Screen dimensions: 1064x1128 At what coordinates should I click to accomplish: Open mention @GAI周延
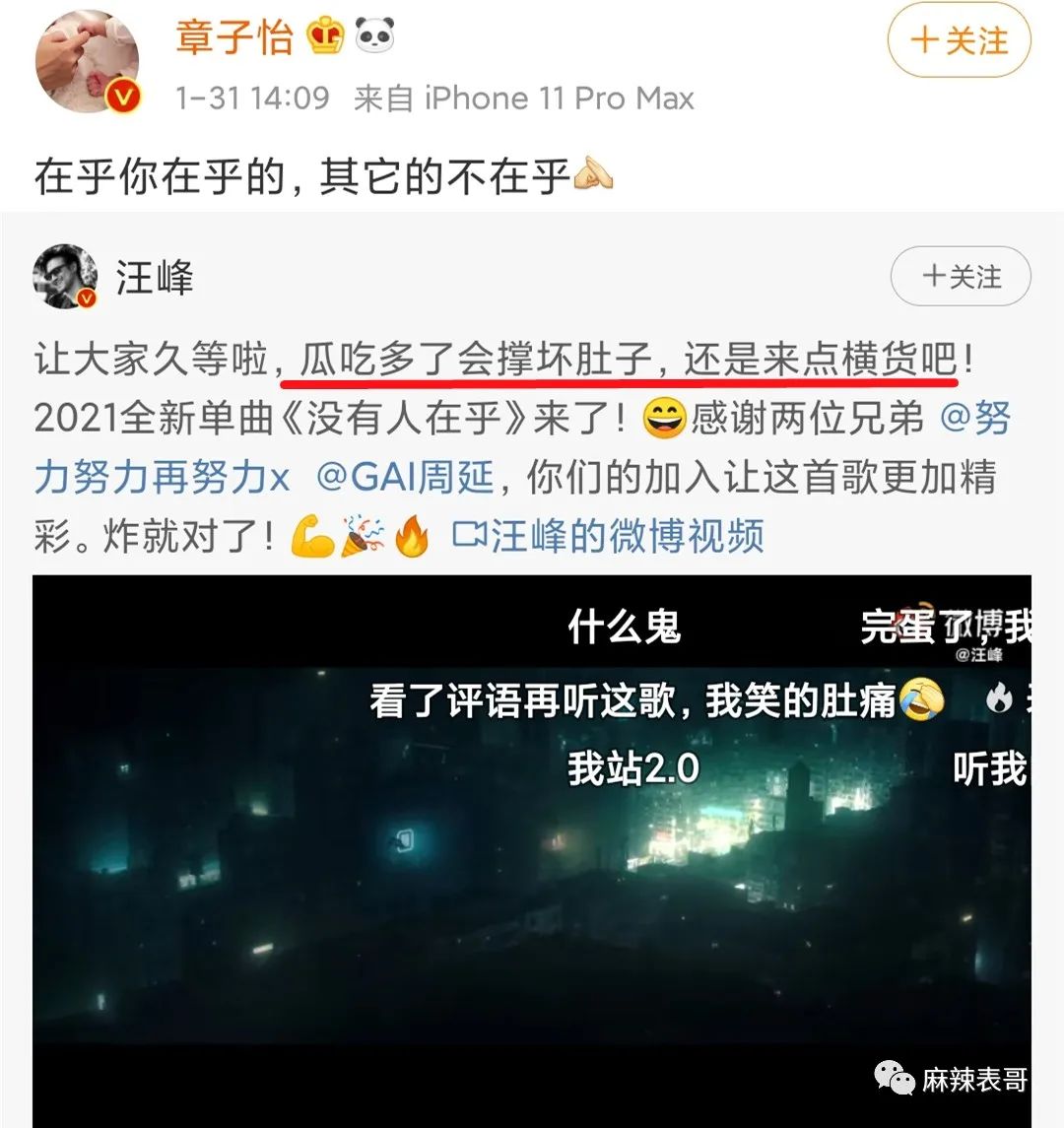(x=404, y=477)
